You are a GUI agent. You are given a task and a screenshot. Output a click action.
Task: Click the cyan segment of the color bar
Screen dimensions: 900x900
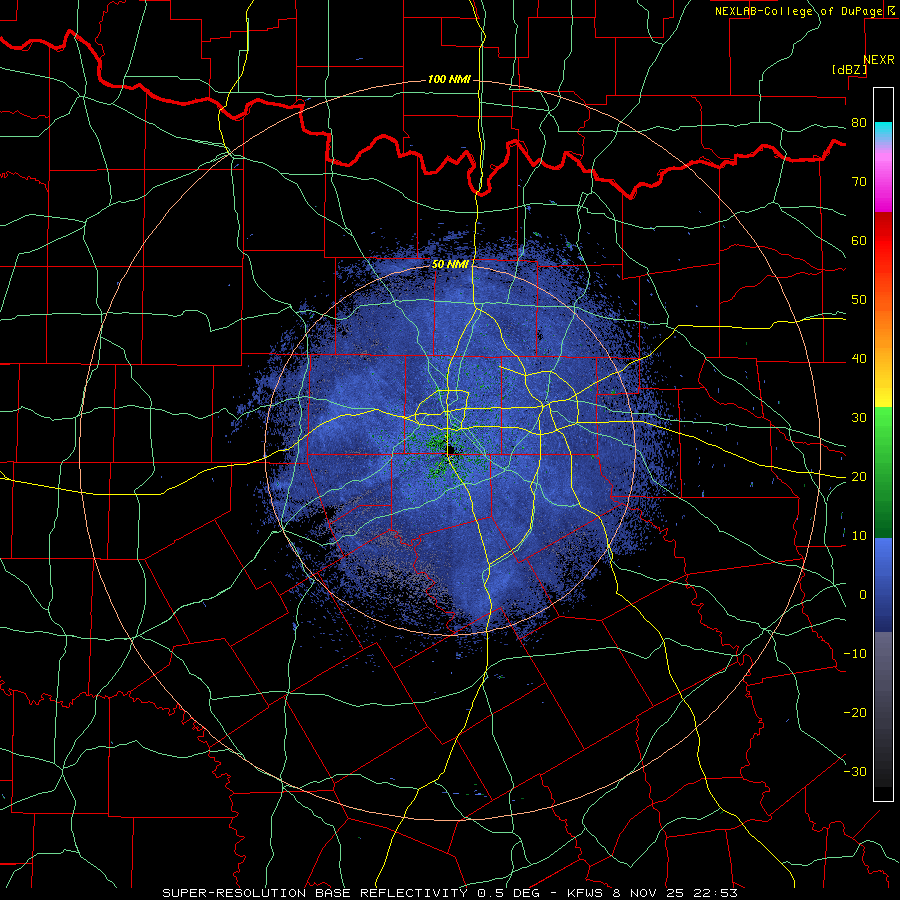pyautogui.click(x=883, y=131)
